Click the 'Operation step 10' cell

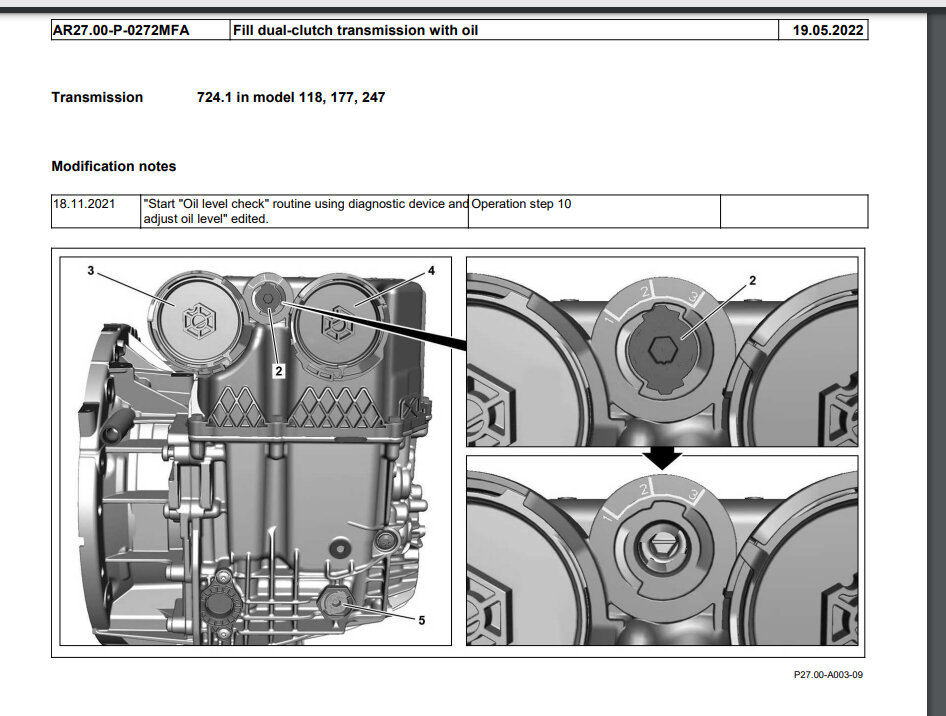tap(594, 211)
